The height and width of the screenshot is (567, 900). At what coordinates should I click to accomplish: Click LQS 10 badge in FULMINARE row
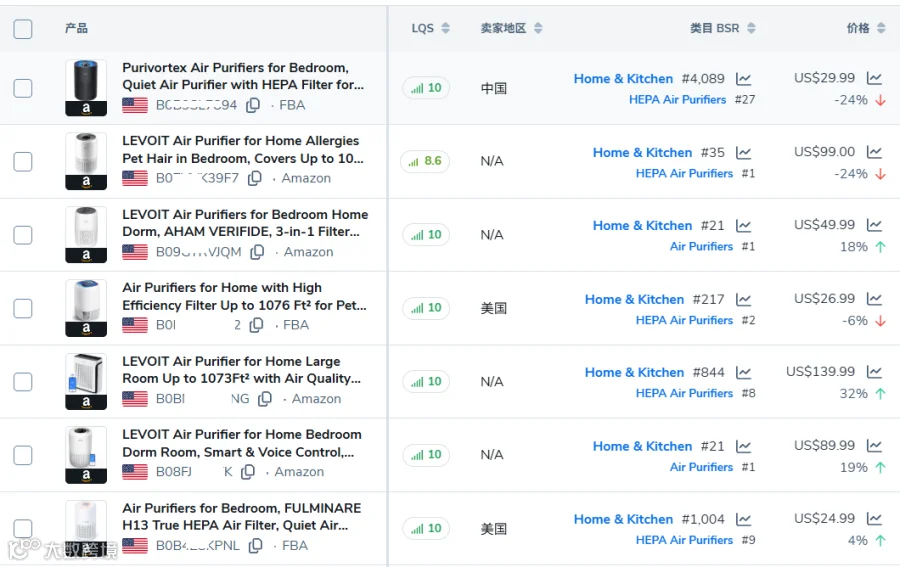426,528
